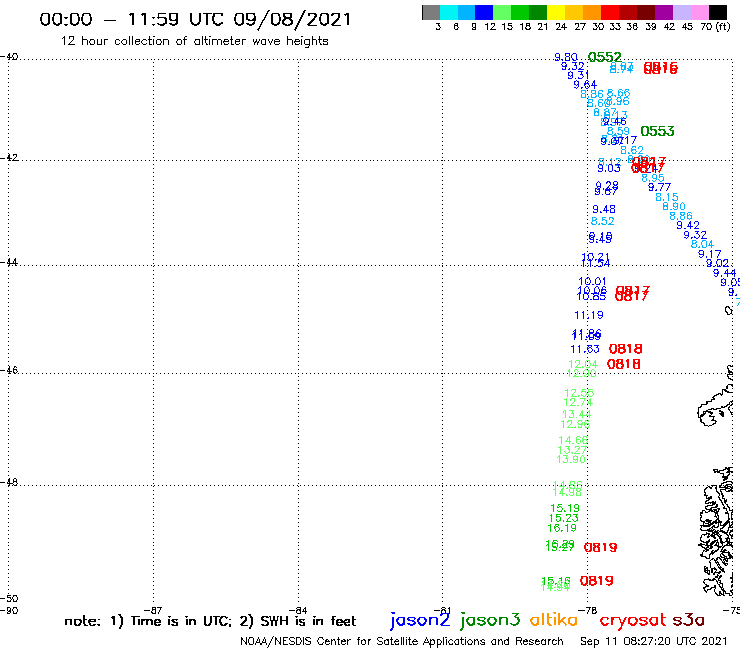Screen dimensions: 740x650
Task: Select the bright red 33 ft legend swatch
Action: [609, 12]
